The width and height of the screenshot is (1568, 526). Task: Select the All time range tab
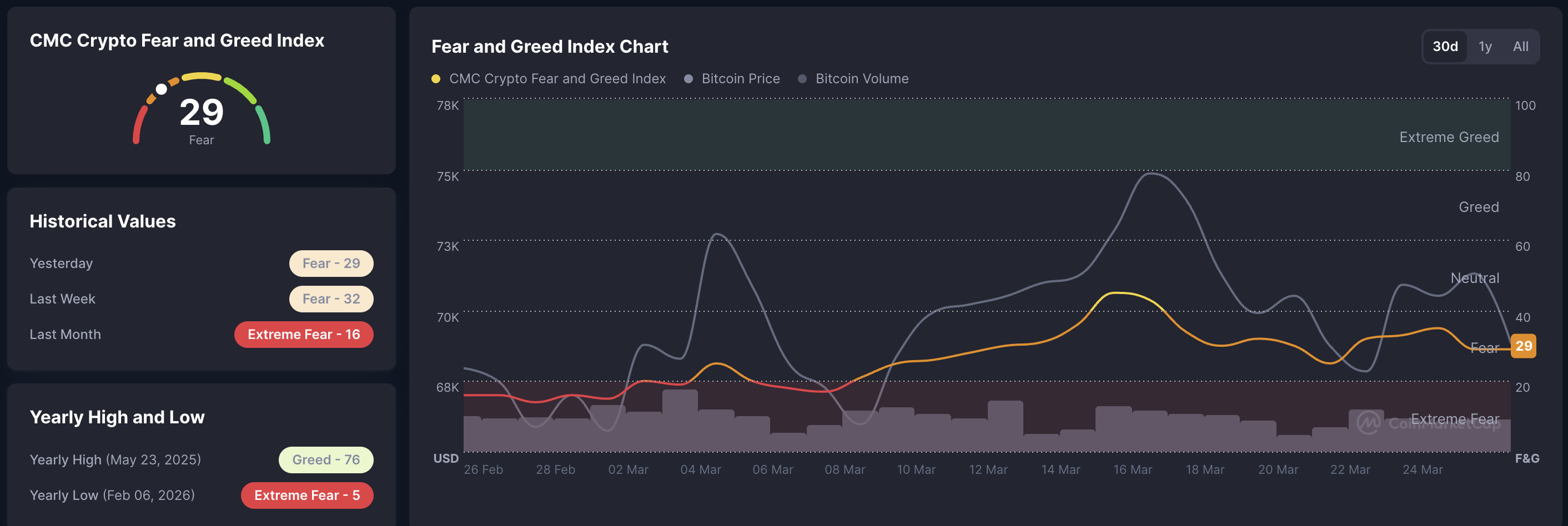coord(1520,47)
